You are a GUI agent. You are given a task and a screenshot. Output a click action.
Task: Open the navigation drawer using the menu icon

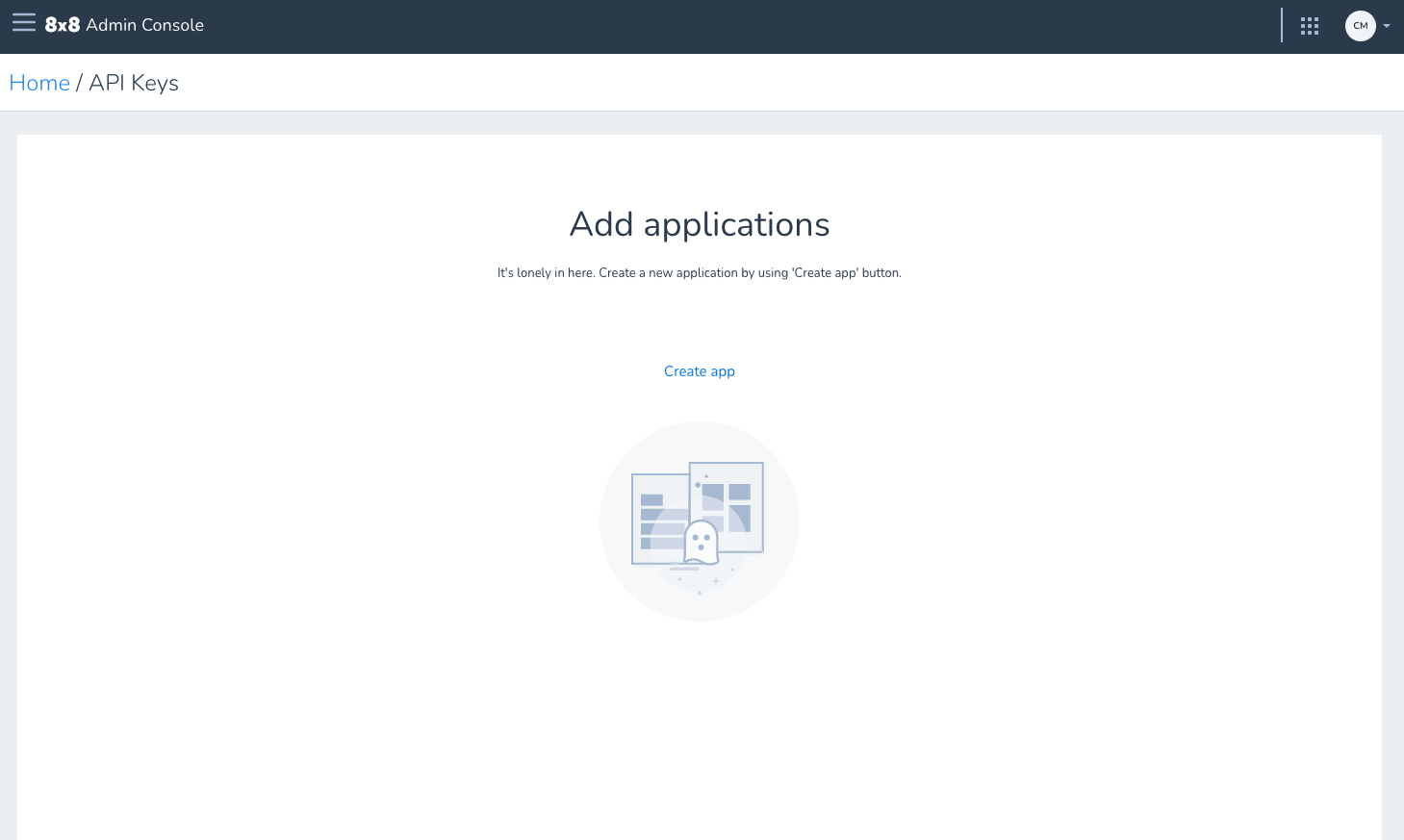click(24, 23)
